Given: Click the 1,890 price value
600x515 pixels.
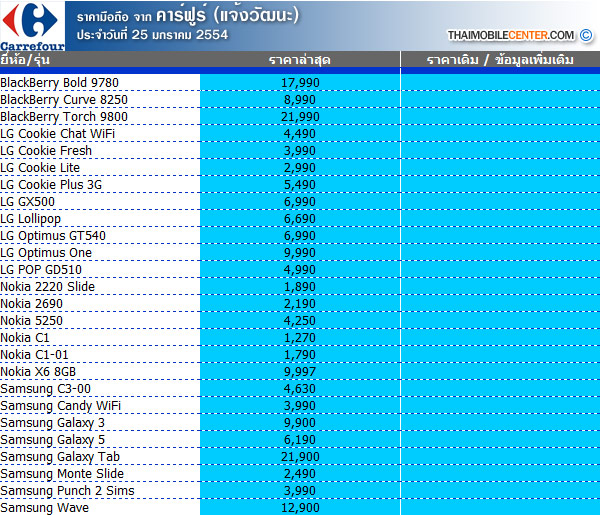Looking at the screenshot, I should click(x=300, y=287).
